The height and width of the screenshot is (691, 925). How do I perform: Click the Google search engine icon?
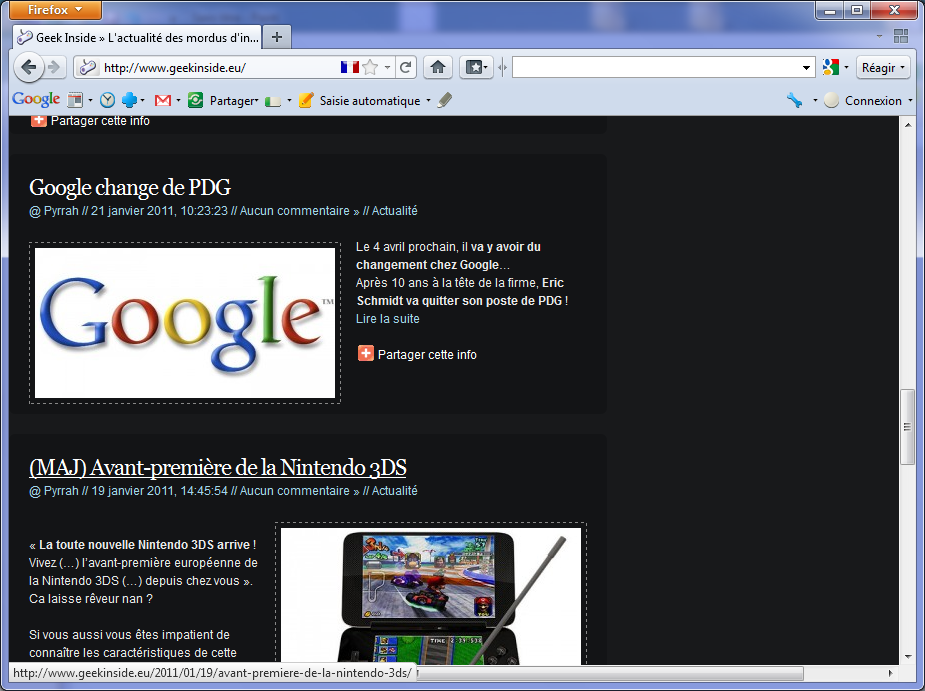tap(831, 67)
